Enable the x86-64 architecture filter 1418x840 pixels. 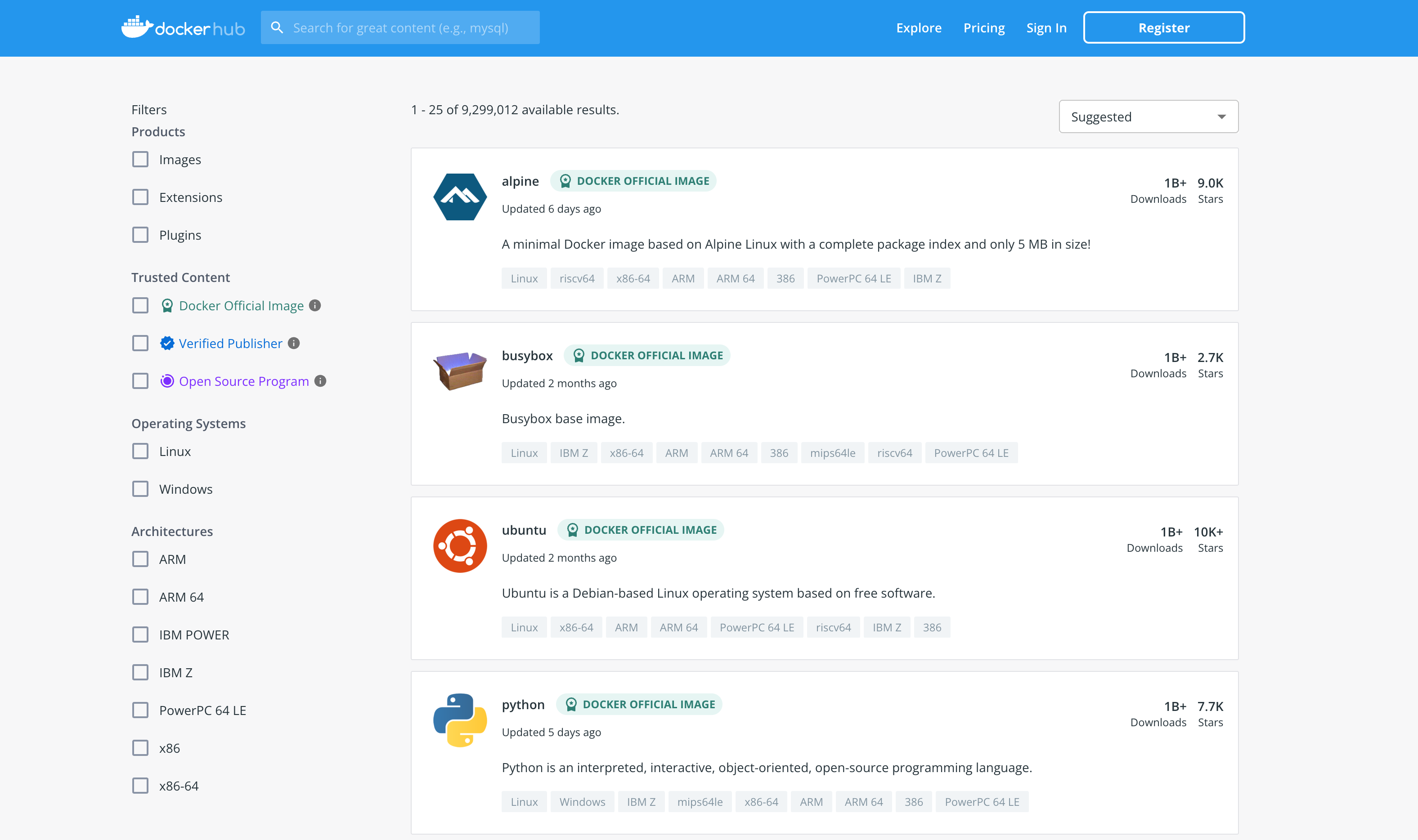pyautogui.click(x=140, y=786)
